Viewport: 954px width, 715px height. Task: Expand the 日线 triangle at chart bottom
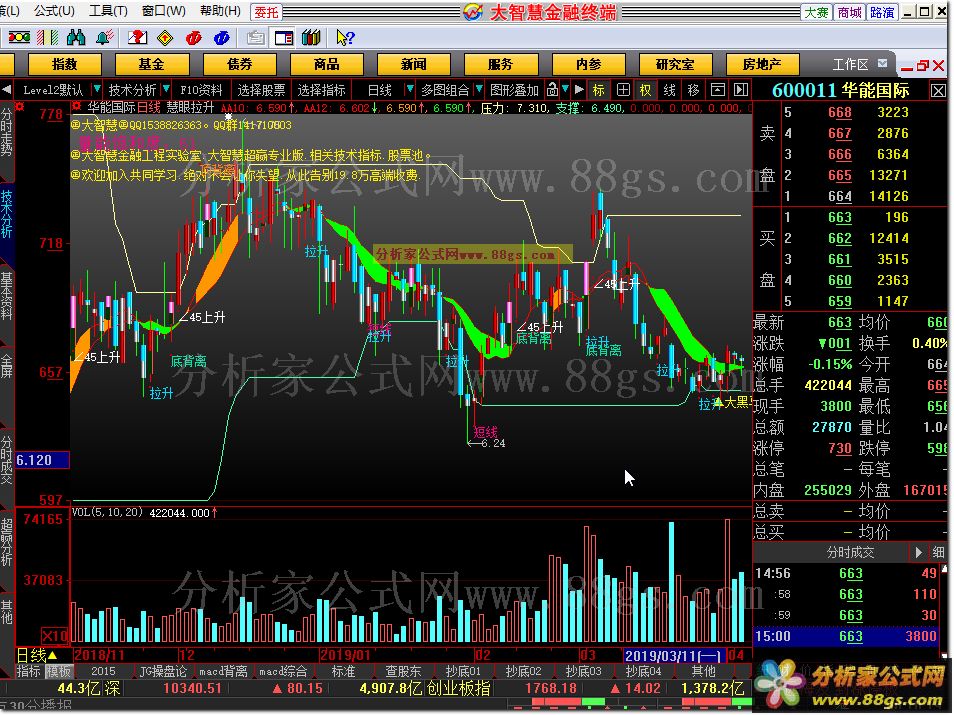coord(53,655)
